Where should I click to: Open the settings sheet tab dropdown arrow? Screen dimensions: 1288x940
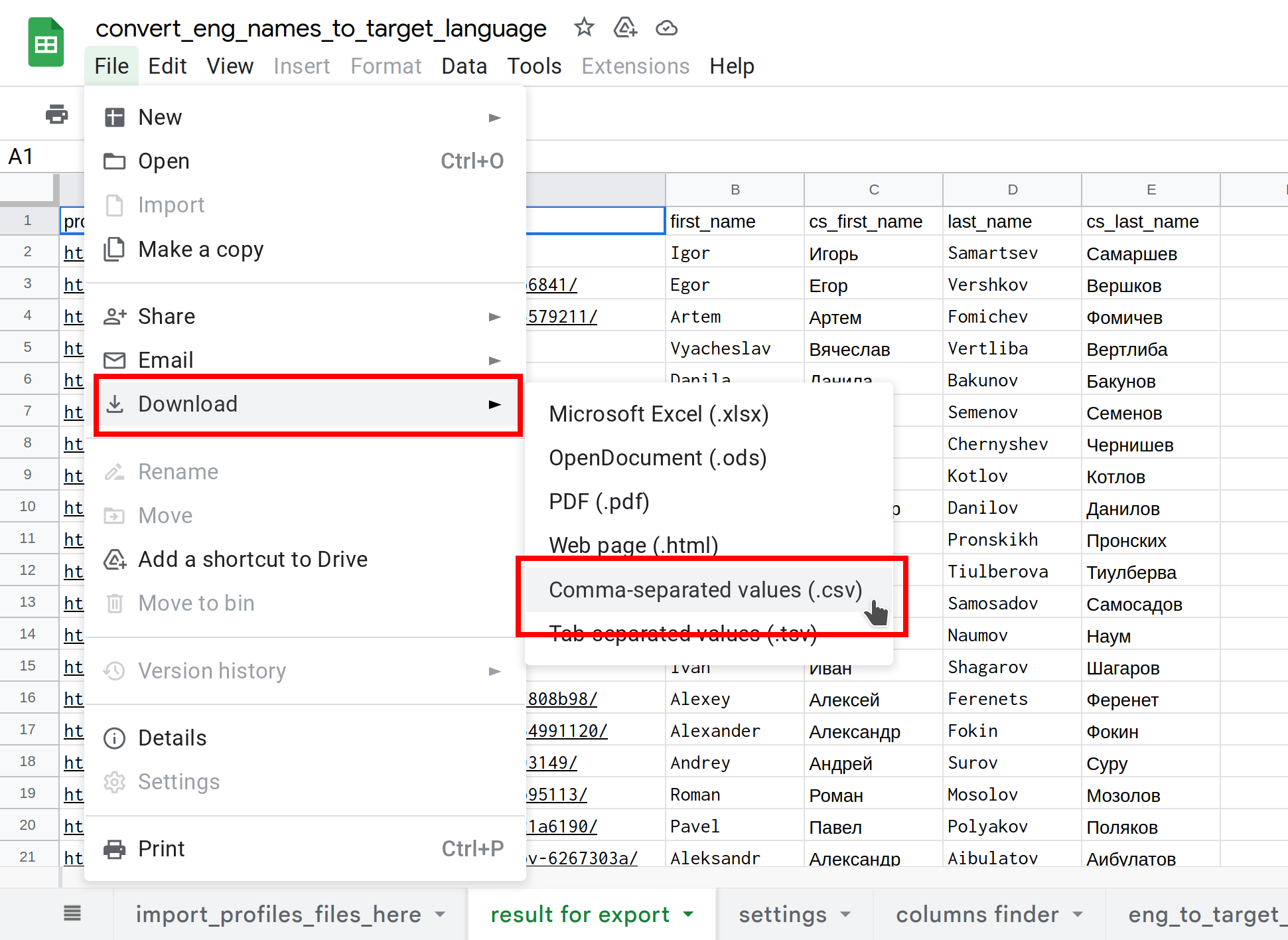click(845, 914)
